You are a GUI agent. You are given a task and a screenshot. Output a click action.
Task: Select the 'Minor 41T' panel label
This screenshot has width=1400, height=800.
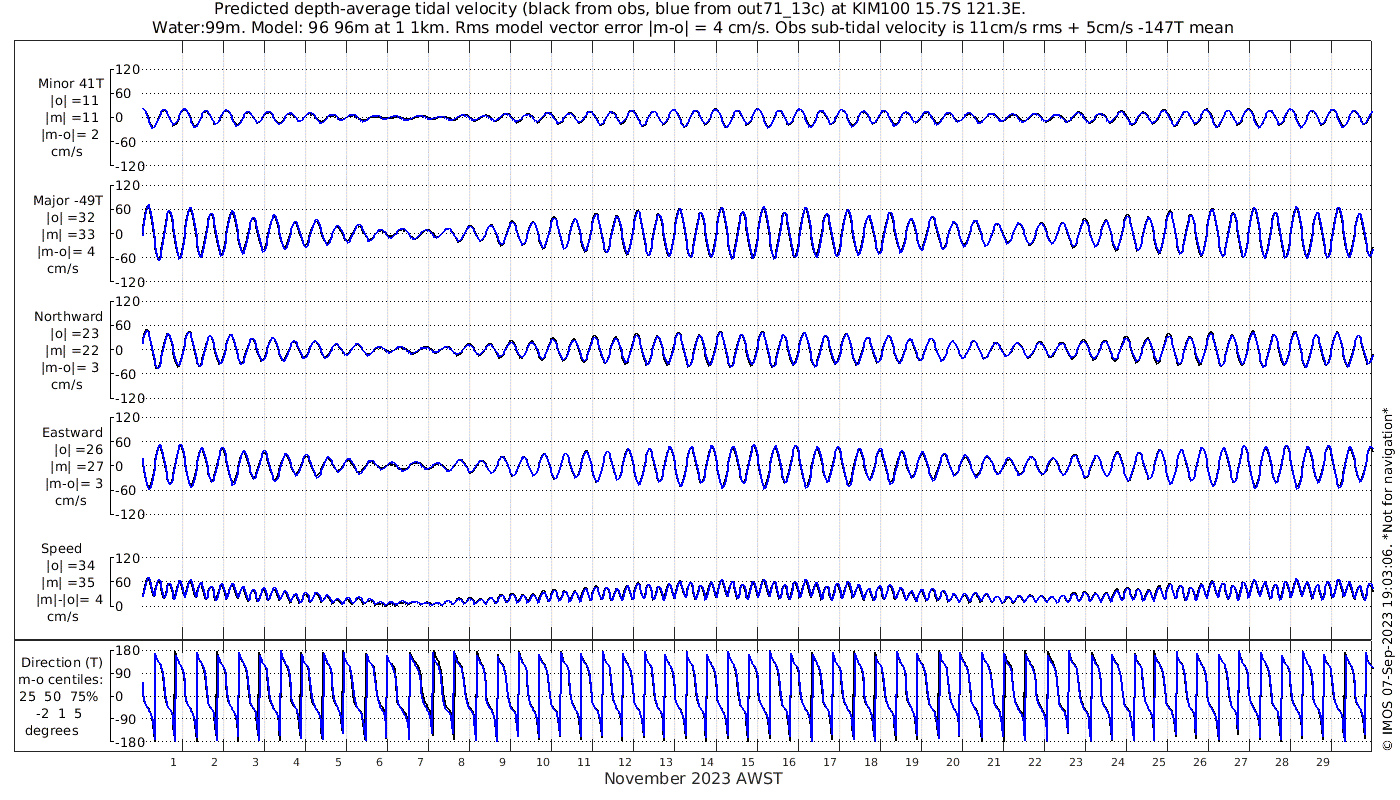(71, 84)
